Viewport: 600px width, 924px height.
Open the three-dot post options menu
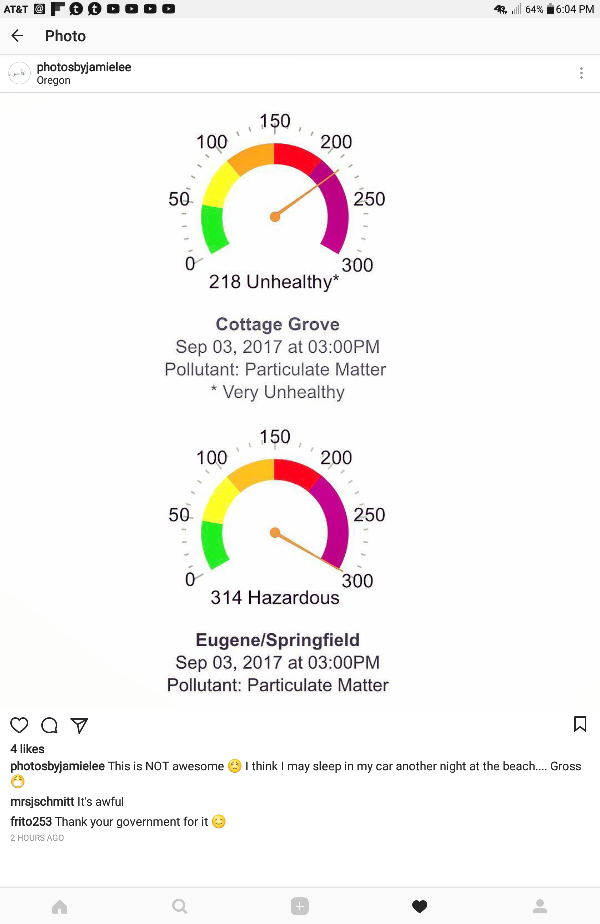581,73
